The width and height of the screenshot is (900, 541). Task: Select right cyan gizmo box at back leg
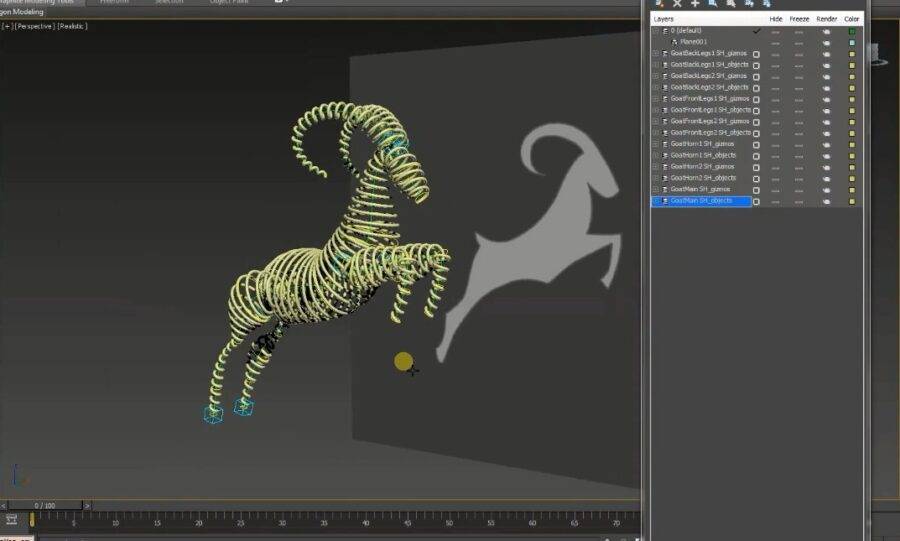pos(243,407)
